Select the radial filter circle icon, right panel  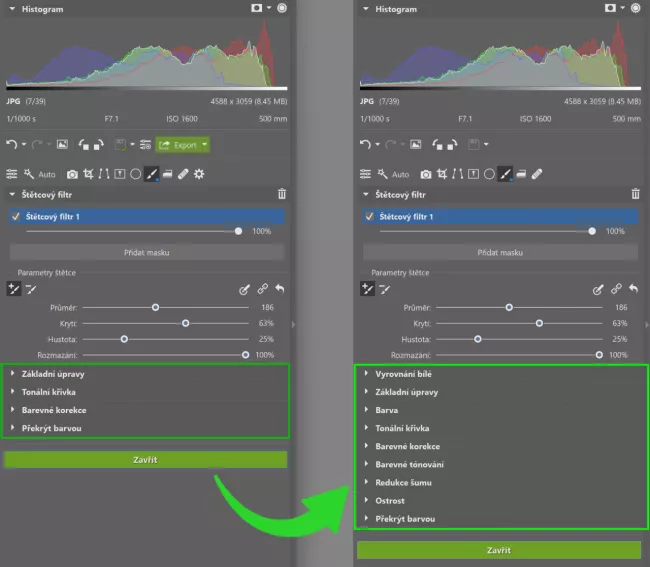click(x=489, y=174)
